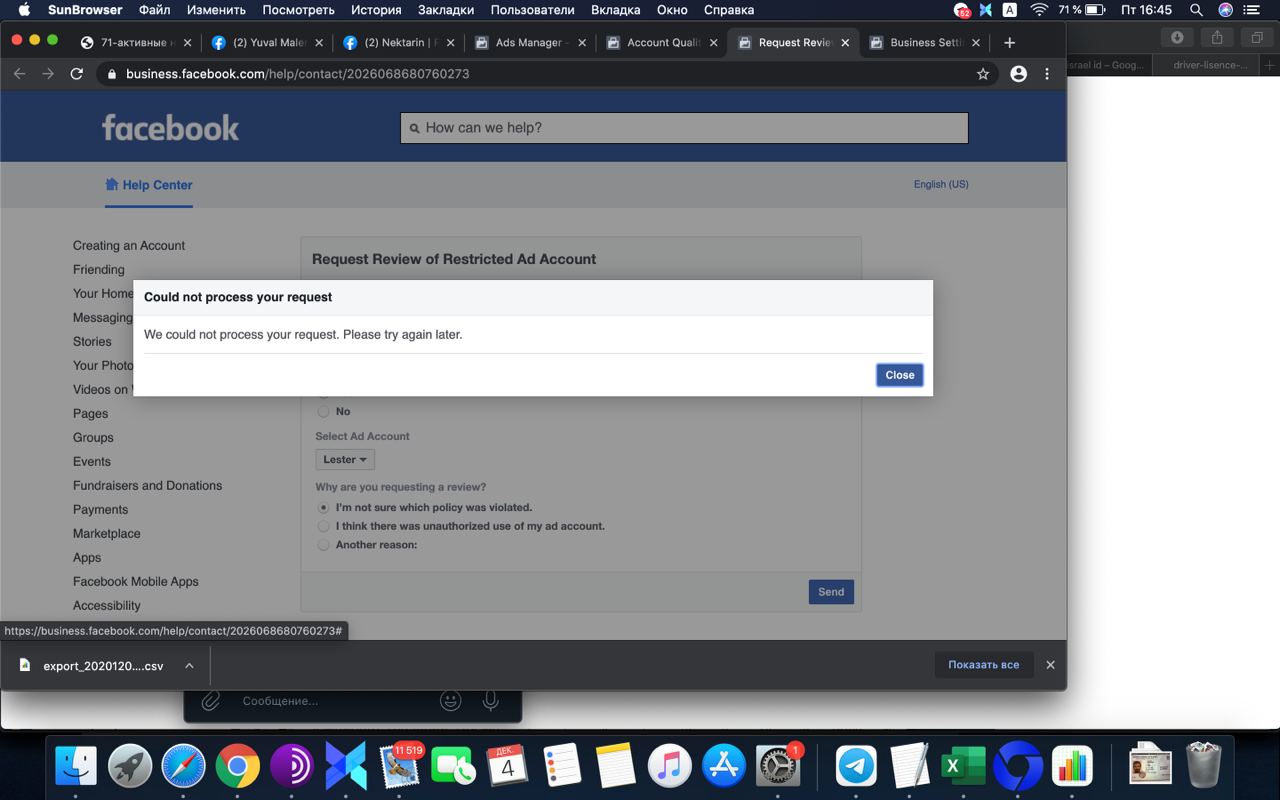Open the browser three-dot menu

(x=1047, y=74)
